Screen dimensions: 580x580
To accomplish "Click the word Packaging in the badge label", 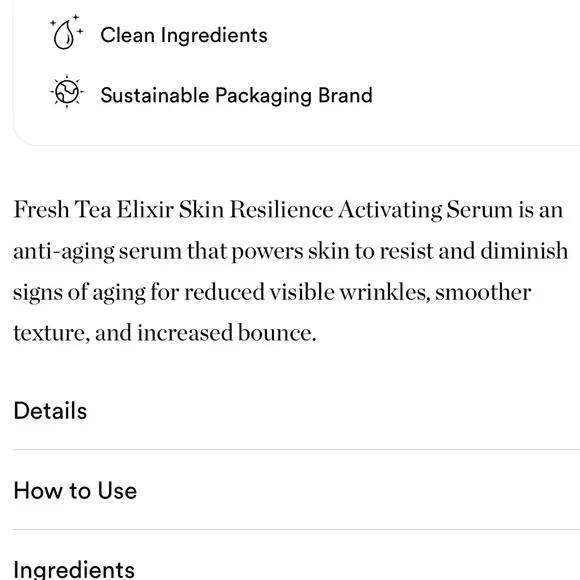I will pos(264,96).
